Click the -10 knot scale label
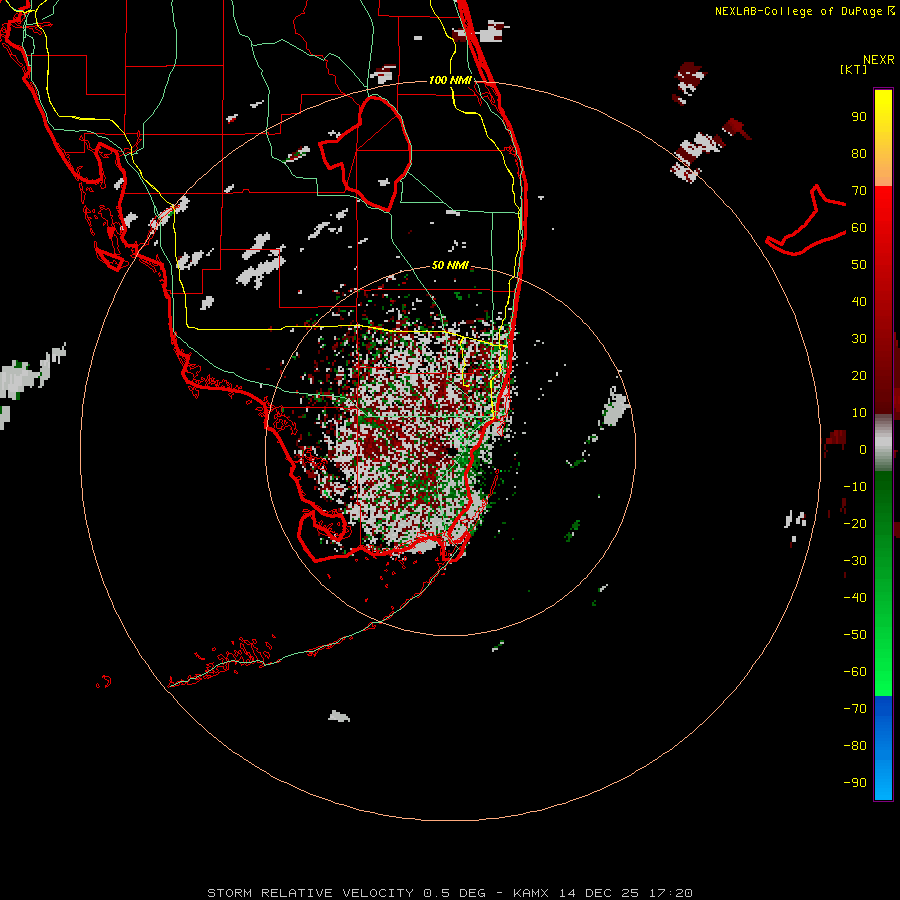 click(x=855, y=487)
